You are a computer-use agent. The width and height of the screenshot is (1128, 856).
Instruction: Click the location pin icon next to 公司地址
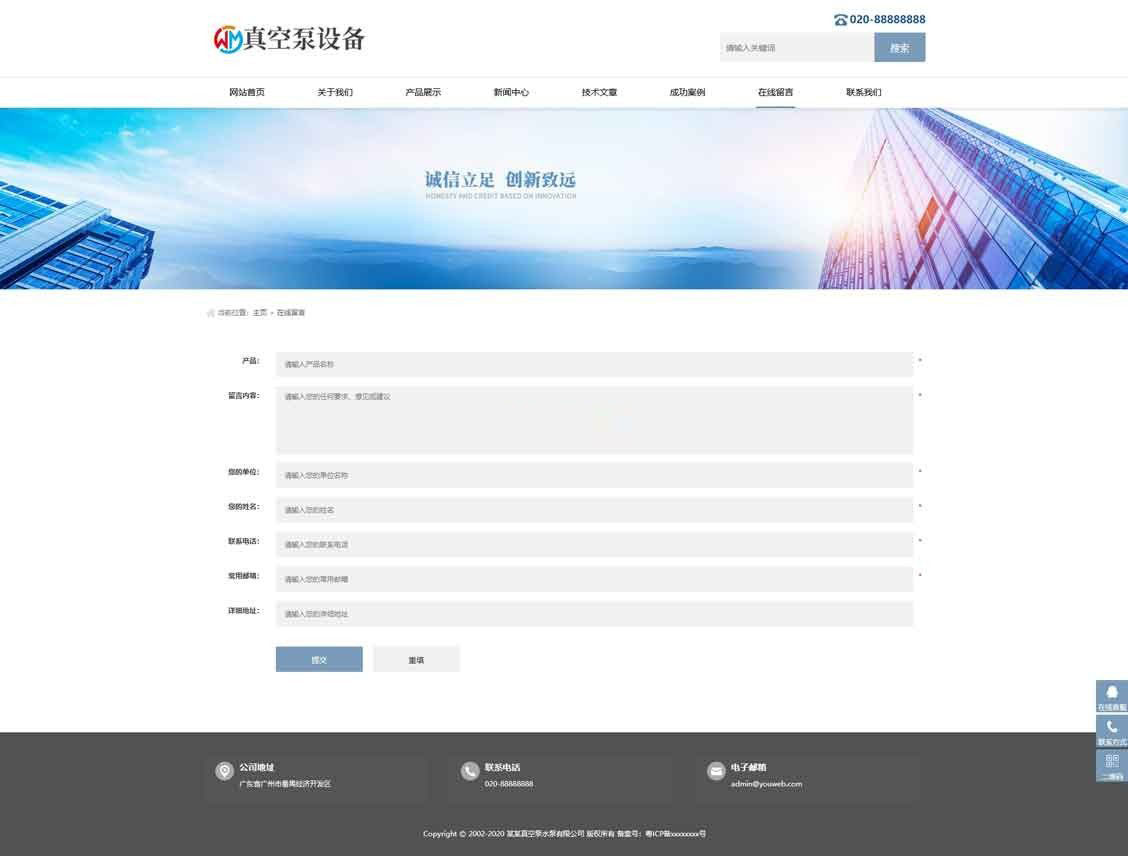coord(222,771)
